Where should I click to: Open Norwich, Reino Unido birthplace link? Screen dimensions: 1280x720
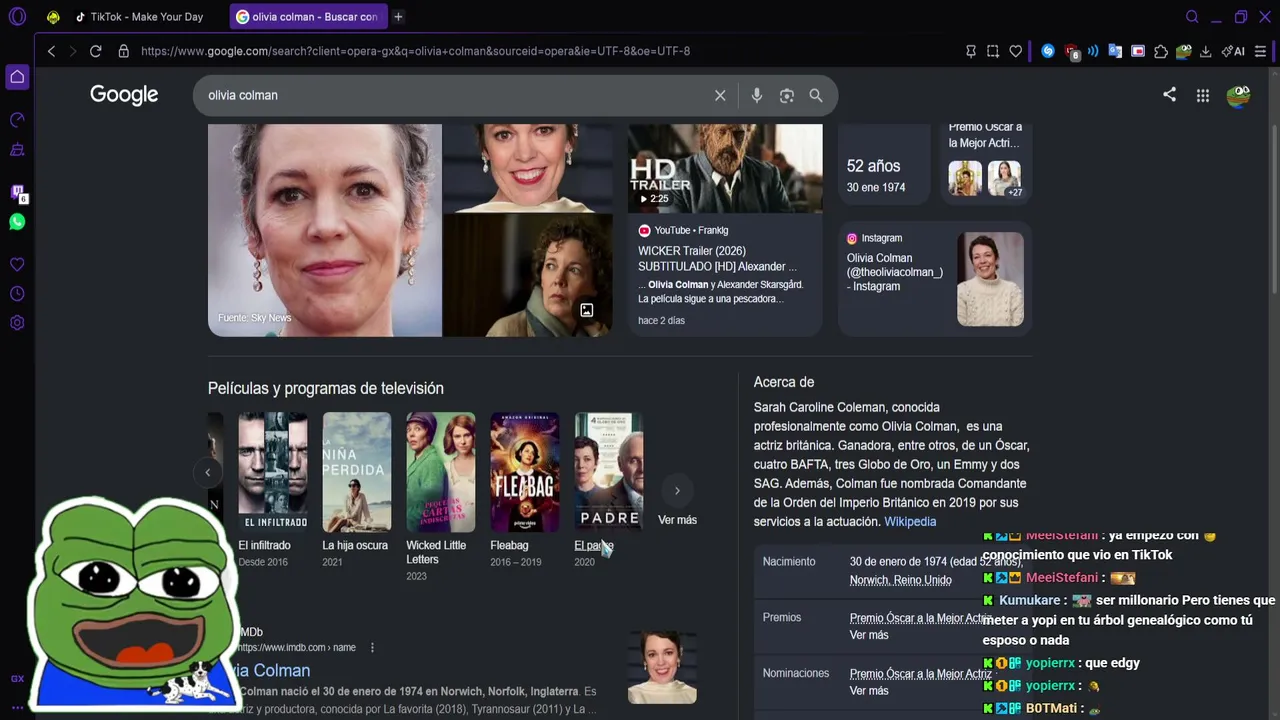pos(901,580)
